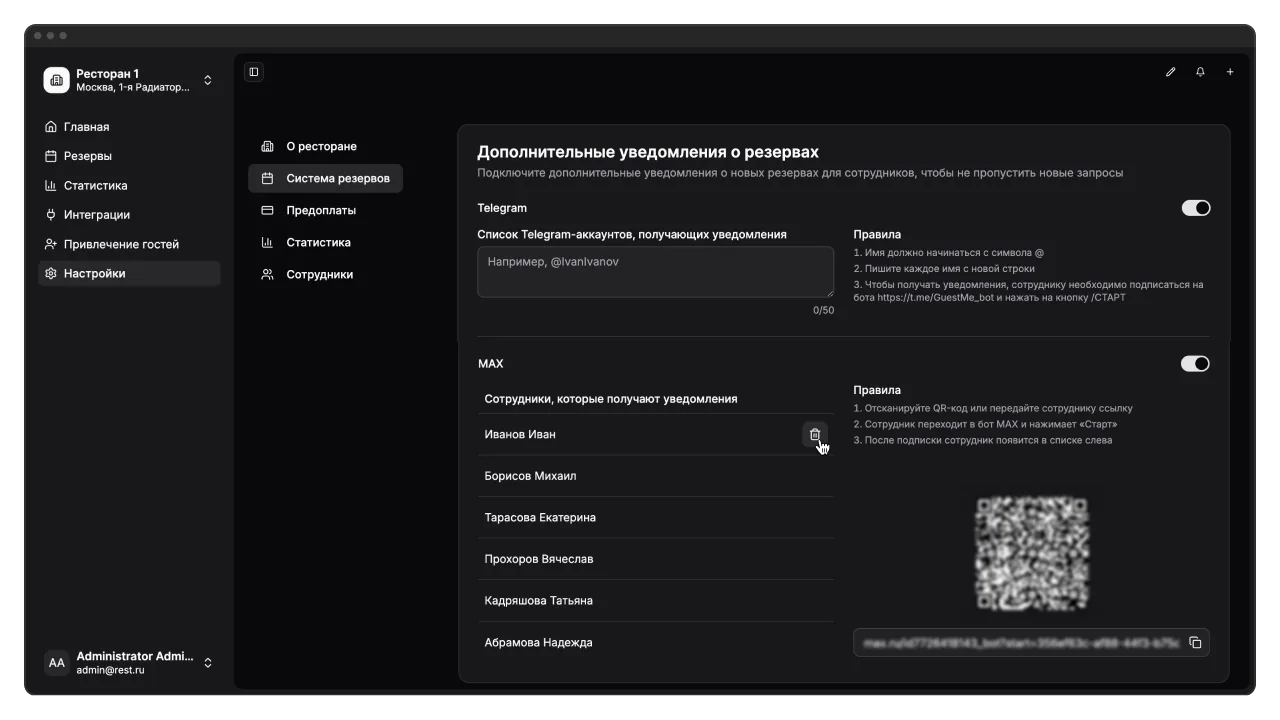1280x720 pixels.
Task: Click the pencil edit icon
Action: [1170, 72]
